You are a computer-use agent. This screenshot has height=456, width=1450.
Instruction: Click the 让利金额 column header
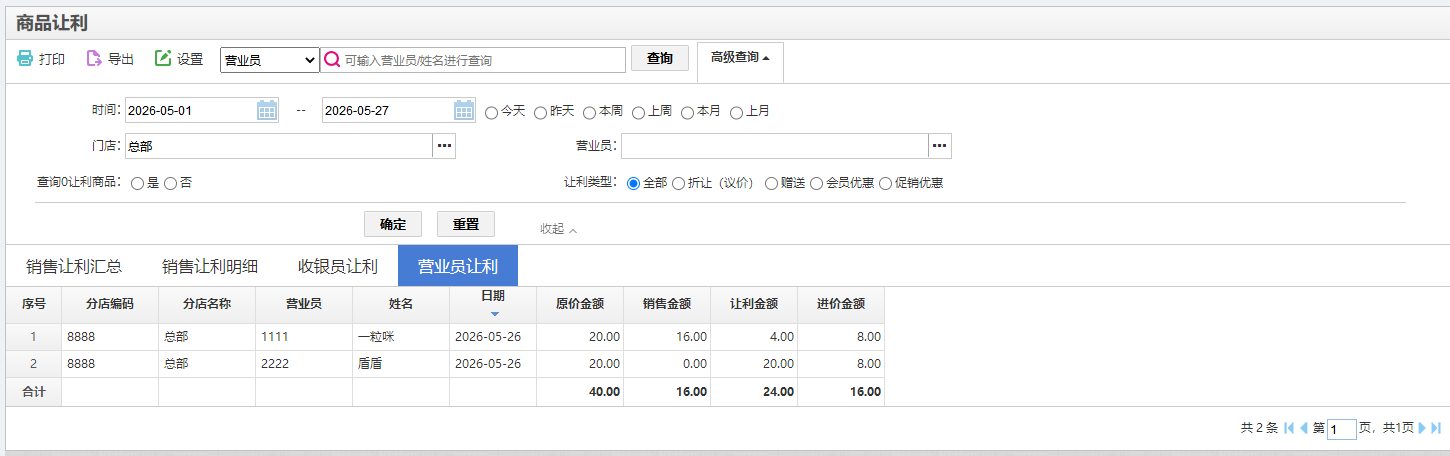(754, 304)
